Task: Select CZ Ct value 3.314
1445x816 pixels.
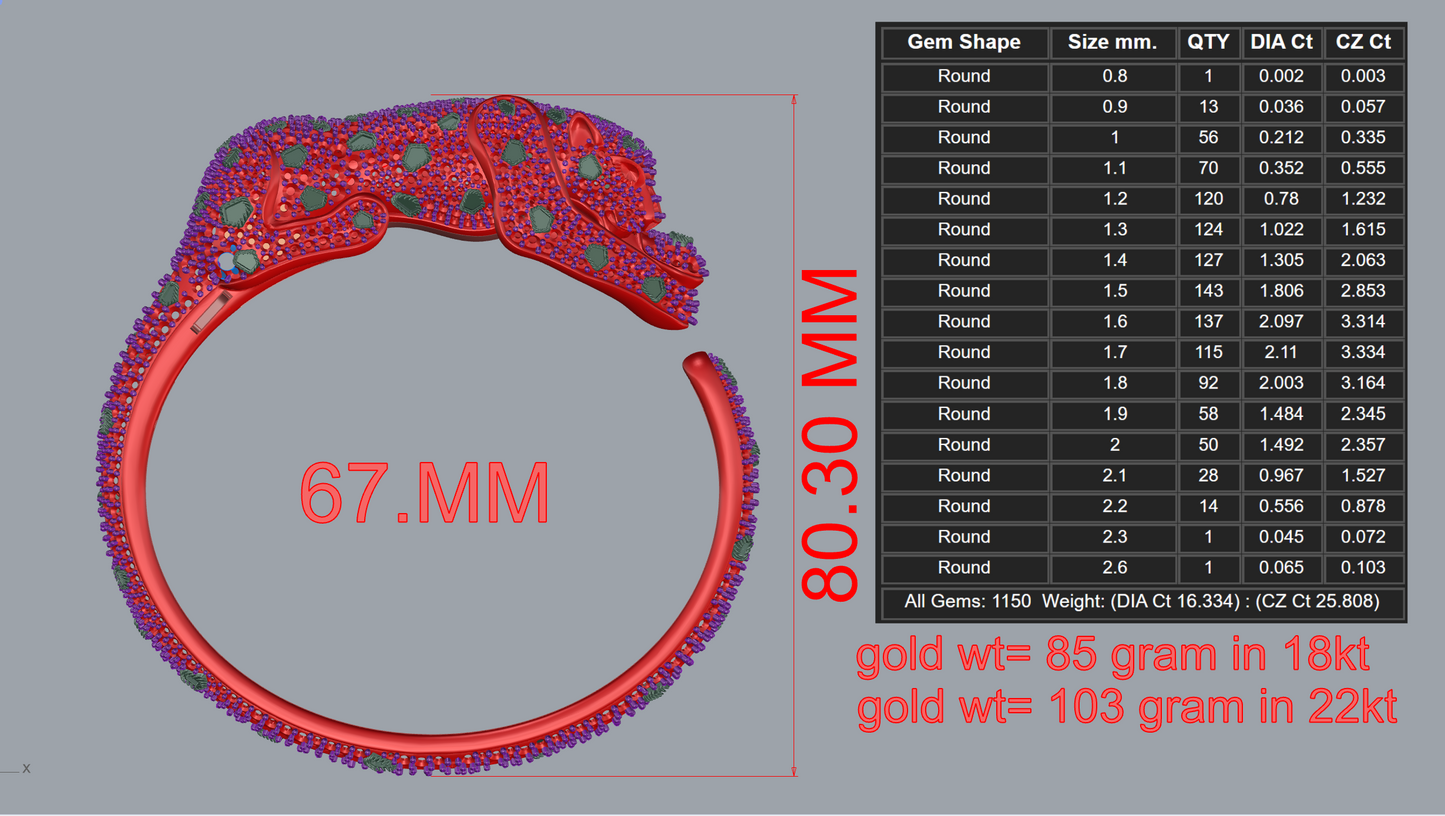Action: pyautogui.click(x=1363, y=322)
